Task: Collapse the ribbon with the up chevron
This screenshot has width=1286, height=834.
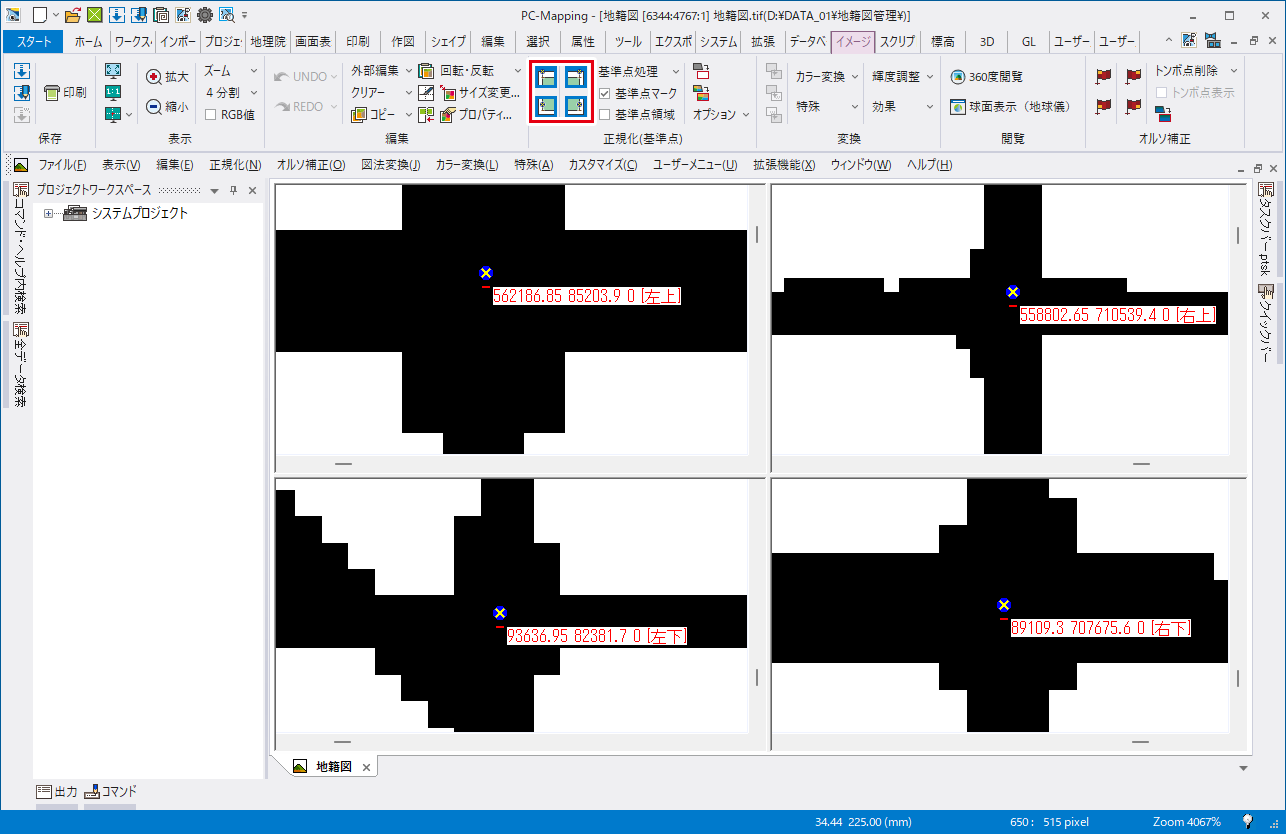Action: pyautogui.click(x=1167, y=42)
